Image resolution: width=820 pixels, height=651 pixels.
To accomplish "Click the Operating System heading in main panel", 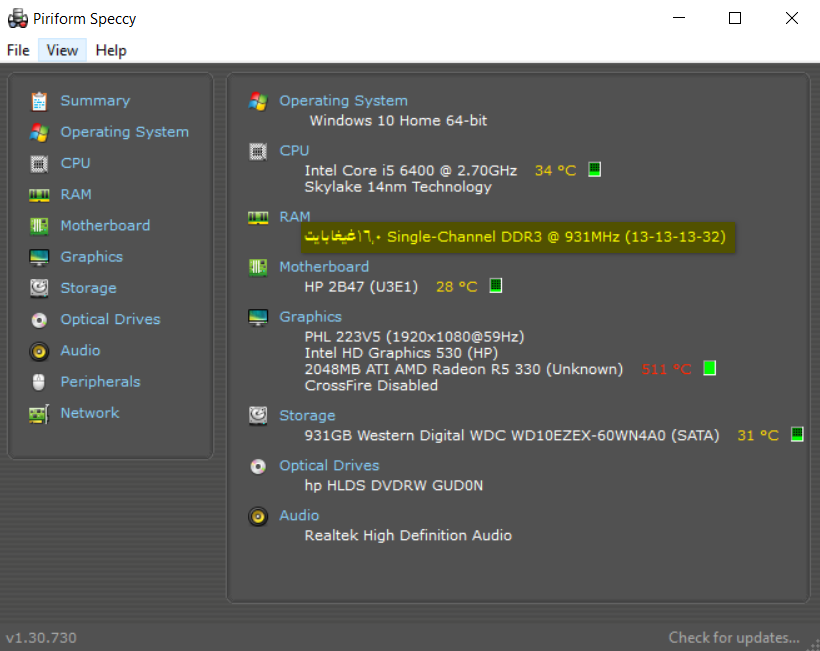I will (343, 101).
